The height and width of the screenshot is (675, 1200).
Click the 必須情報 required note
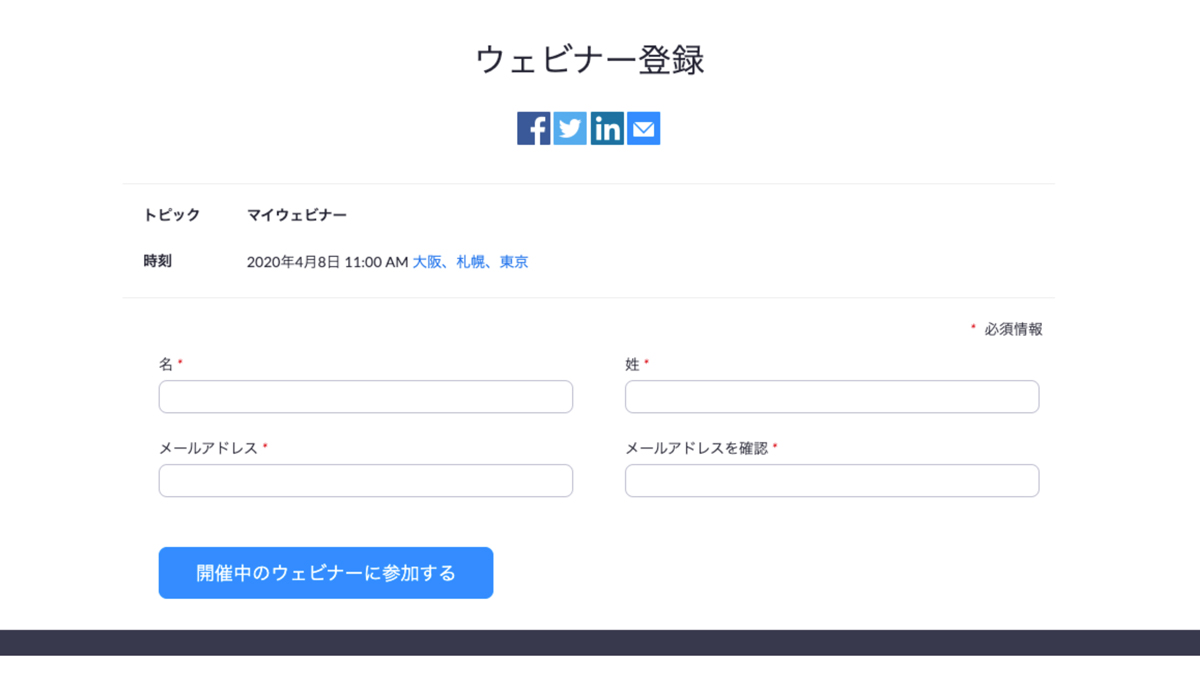tap(1014, 329)
